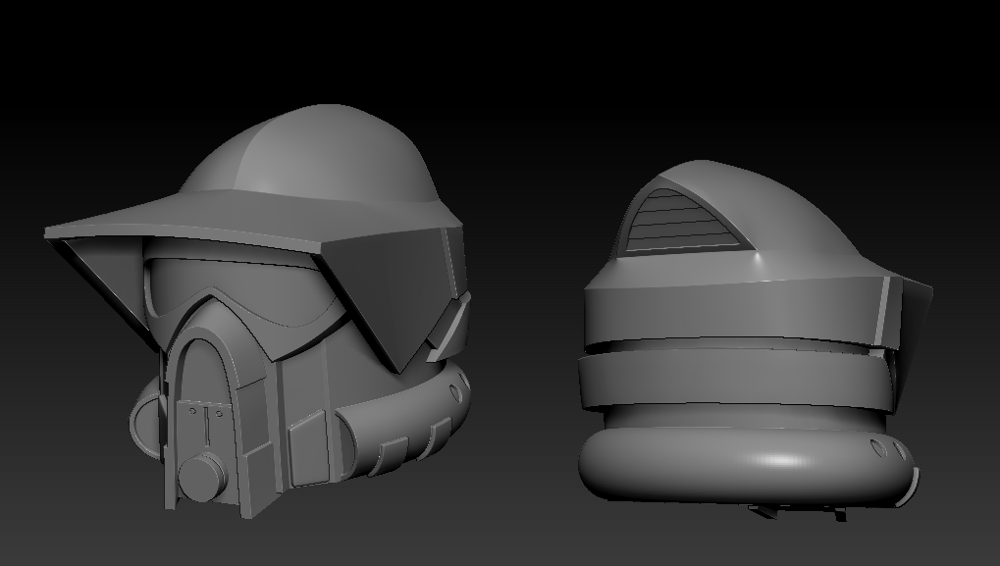Click the upper wraparound band on right helmet
The width and height of the screenshot is (1000, 566).
click(730, 310)
